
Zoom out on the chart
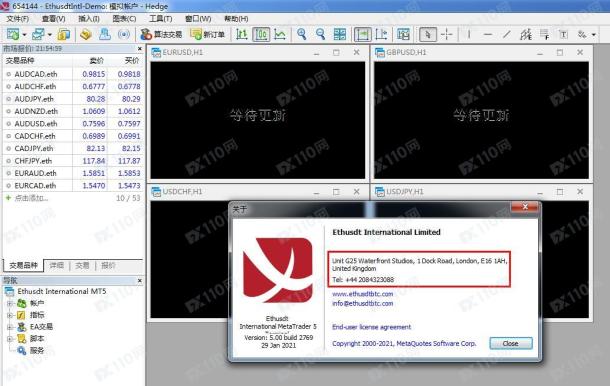point(321,35)
